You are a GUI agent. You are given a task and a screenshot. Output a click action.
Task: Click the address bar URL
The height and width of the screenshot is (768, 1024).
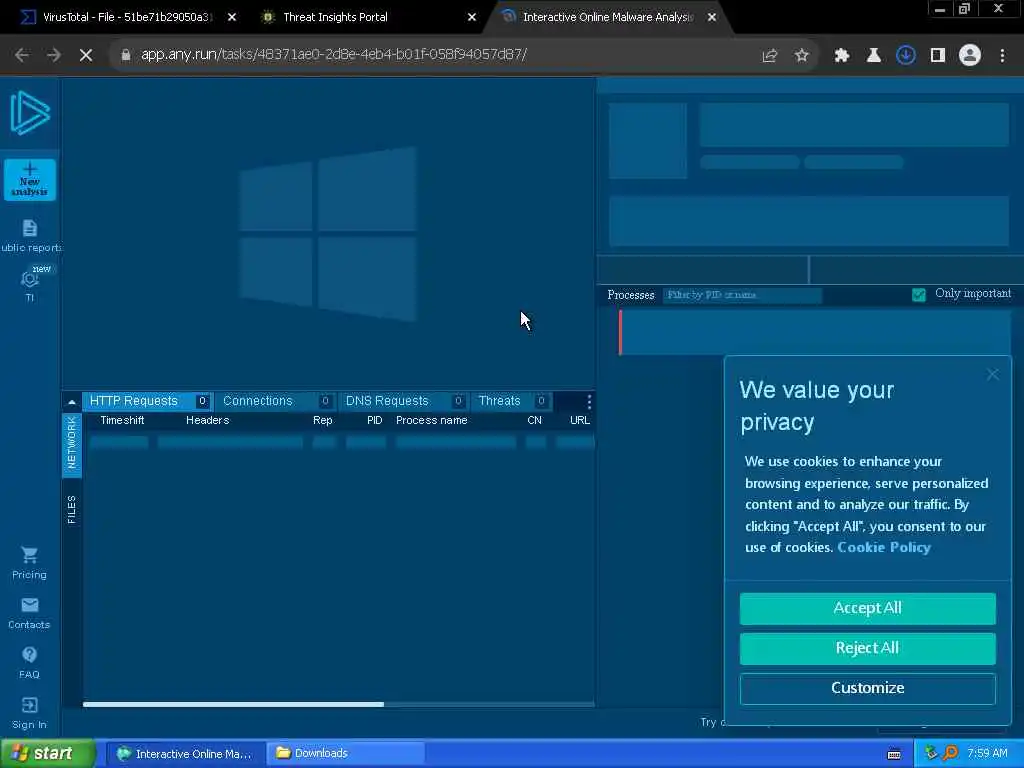coord(334,54)
